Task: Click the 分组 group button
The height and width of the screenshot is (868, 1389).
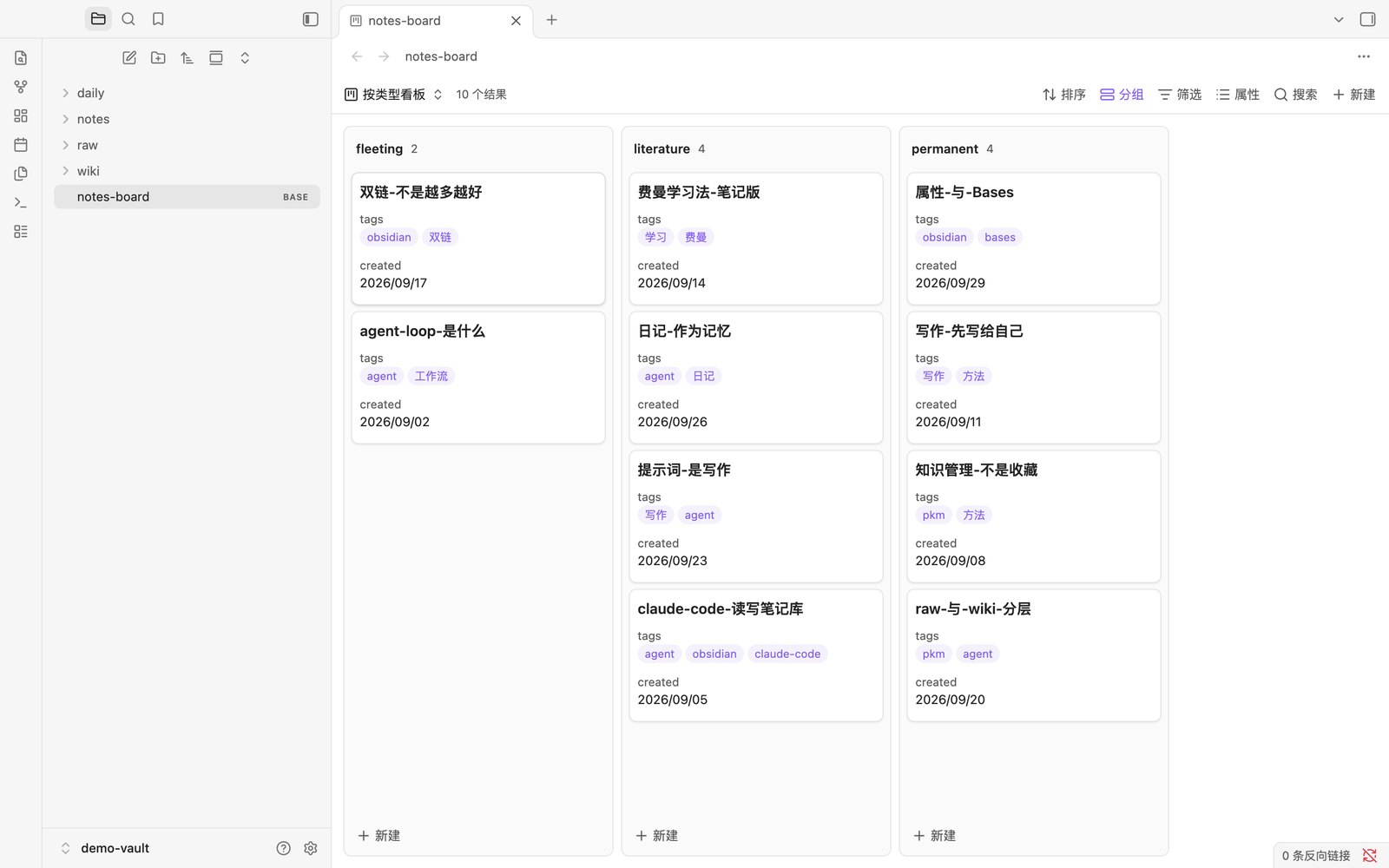Action: point(1122,95)
